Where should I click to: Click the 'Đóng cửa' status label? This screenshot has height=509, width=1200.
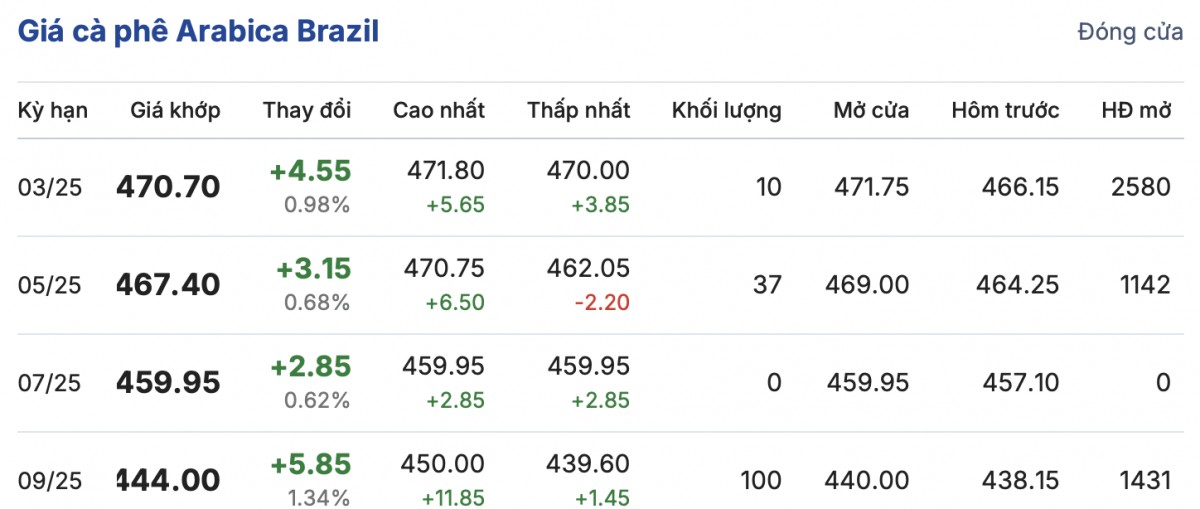tap(1130, 32)
